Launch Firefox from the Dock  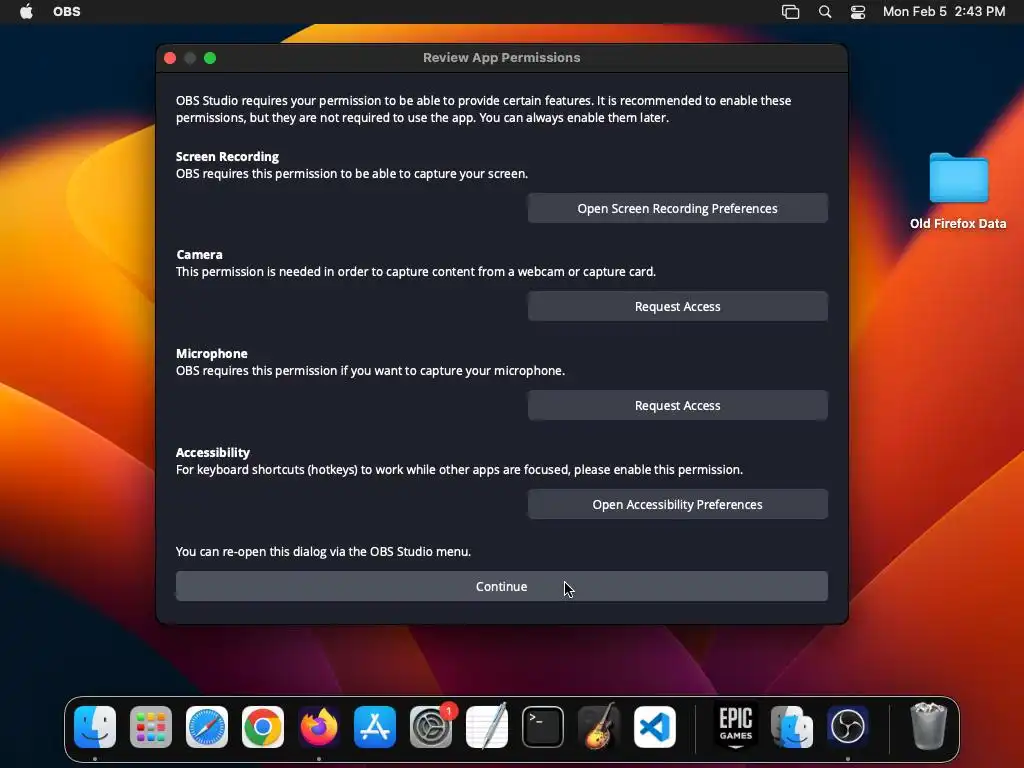(x=319, y=727)
